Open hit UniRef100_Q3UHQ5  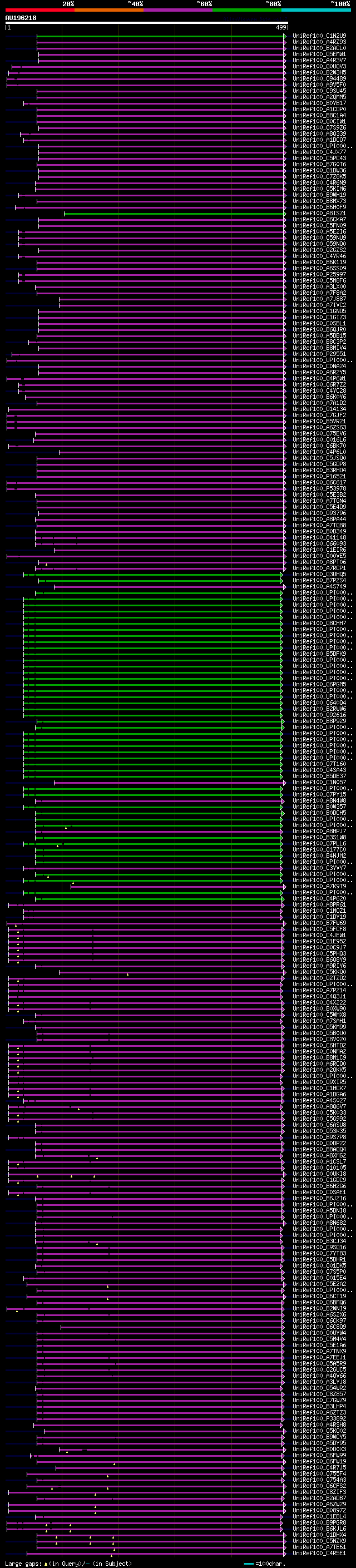click(x=319, y=574)
